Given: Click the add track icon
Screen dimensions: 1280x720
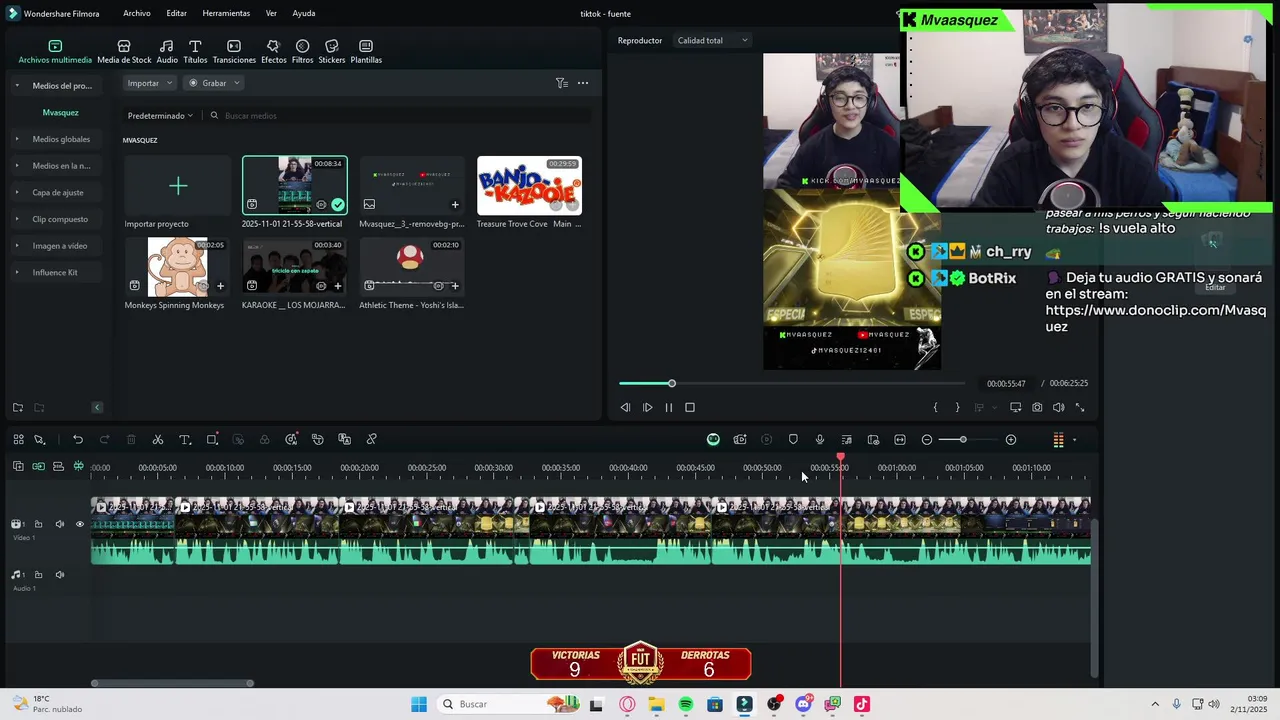Looking at the screenshot, I should [x=18, y=467].
